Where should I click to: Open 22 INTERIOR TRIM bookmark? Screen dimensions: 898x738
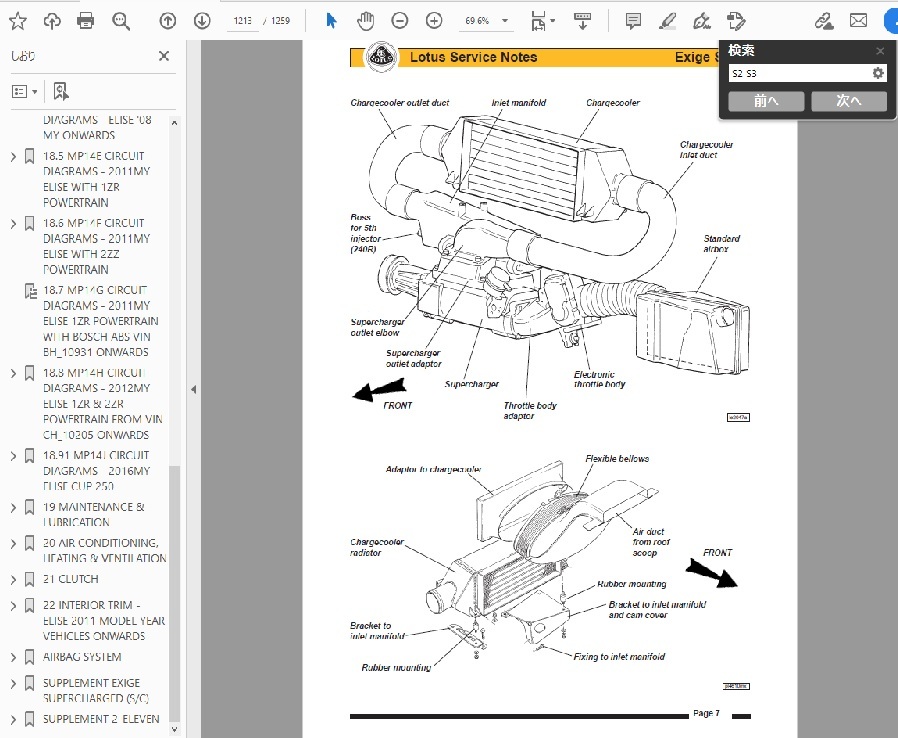click(104, 621)
